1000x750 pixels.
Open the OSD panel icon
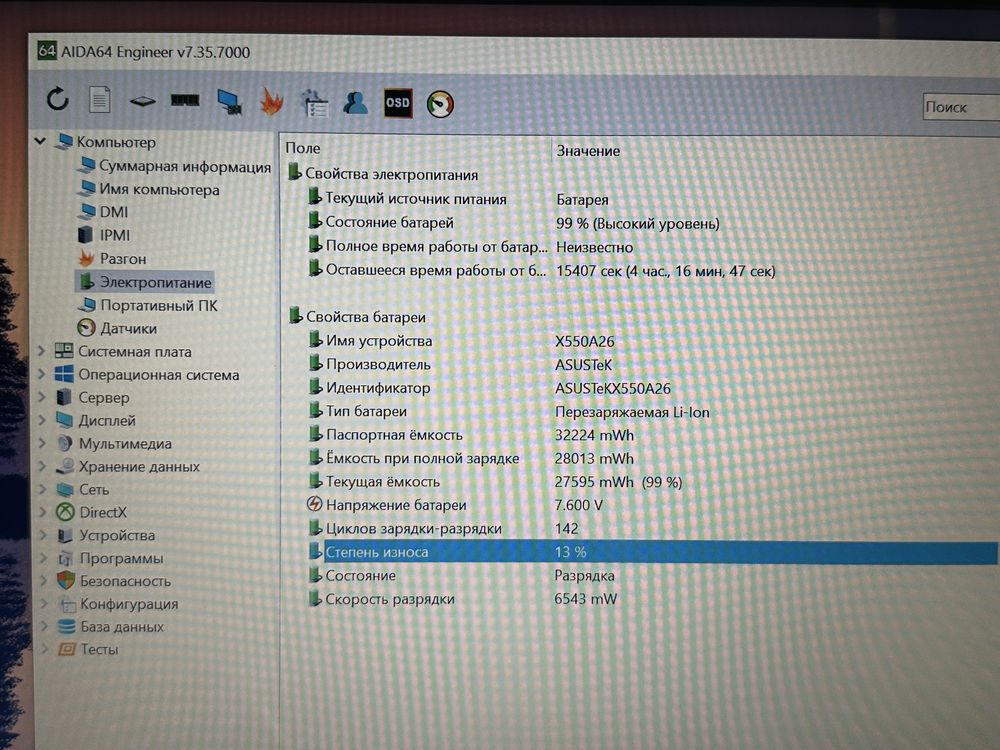(398, 103)
